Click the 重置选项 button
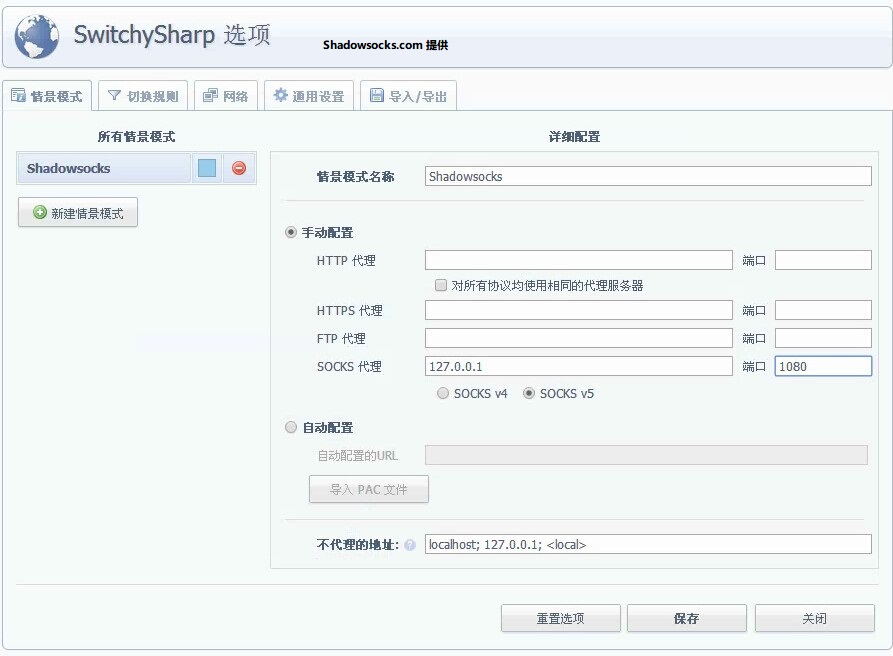 point(560,619)
